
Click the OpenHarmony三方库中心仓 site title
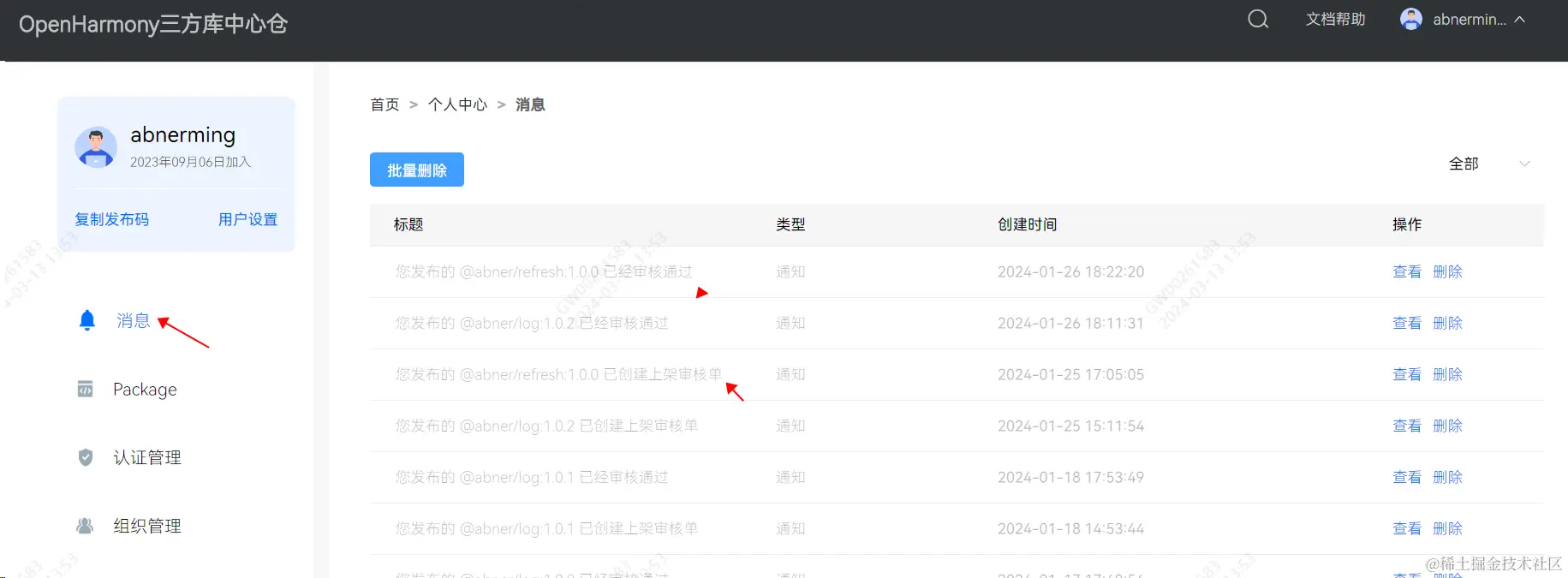(153, 24)
